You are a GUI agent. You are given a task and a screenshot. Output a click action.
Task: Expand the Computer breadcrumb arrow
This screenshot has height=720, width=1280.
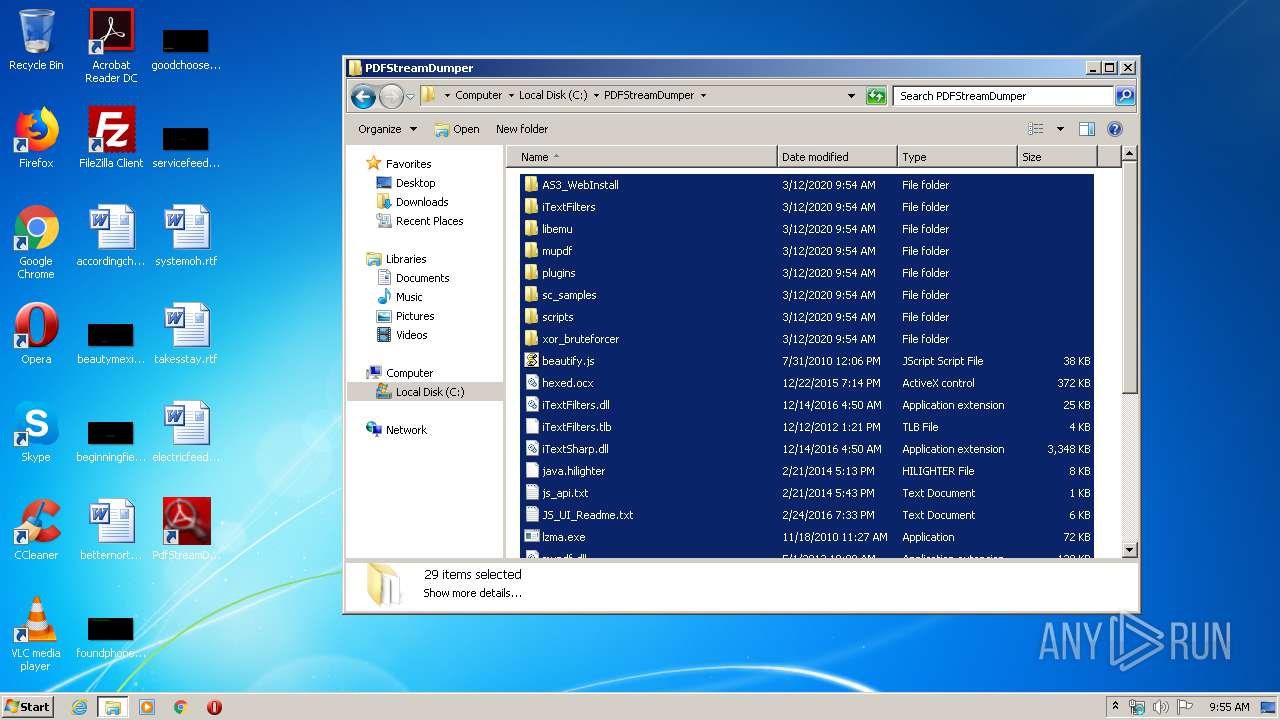point(511,96)
